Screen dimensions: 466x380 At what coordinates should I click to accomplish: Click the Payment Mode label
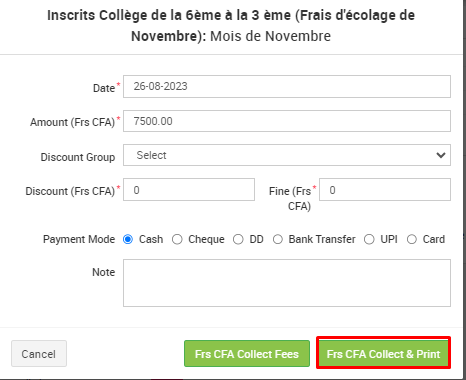coord(79,239)
